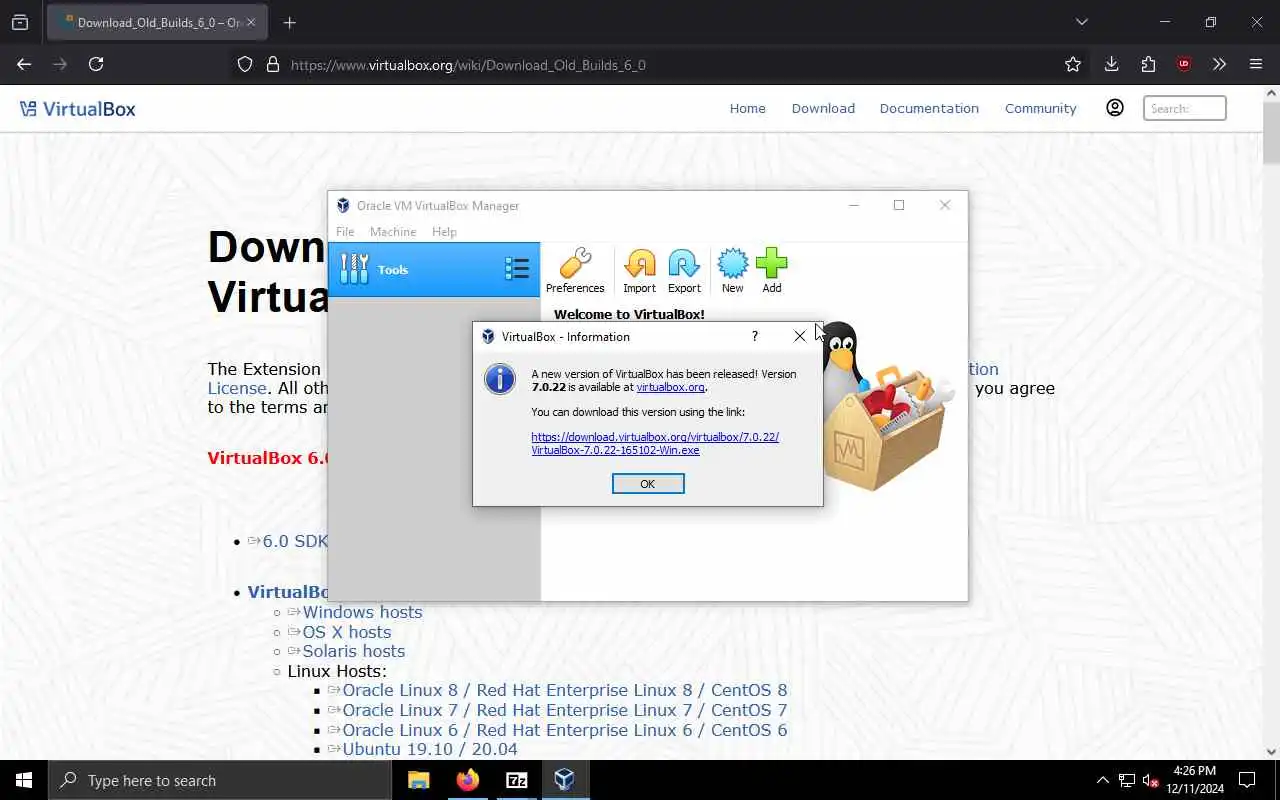Open Preferences in VirtualBox Manager toolbar
This screenshot has width=1280, height=800.
575,271
